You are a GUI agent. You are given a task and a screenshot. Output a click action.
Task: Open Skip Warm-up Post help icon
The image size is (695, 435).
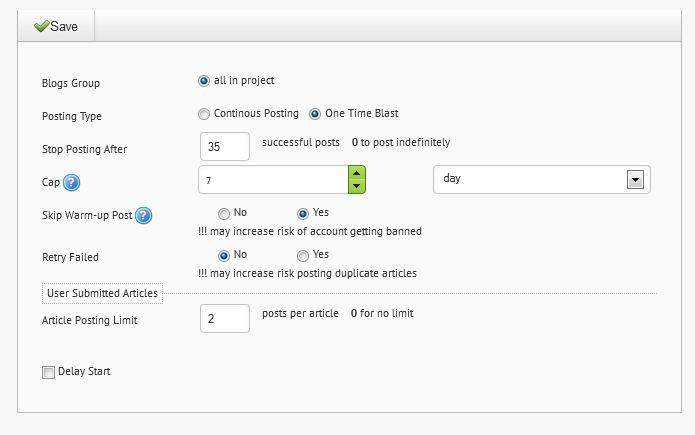[144, 216]
